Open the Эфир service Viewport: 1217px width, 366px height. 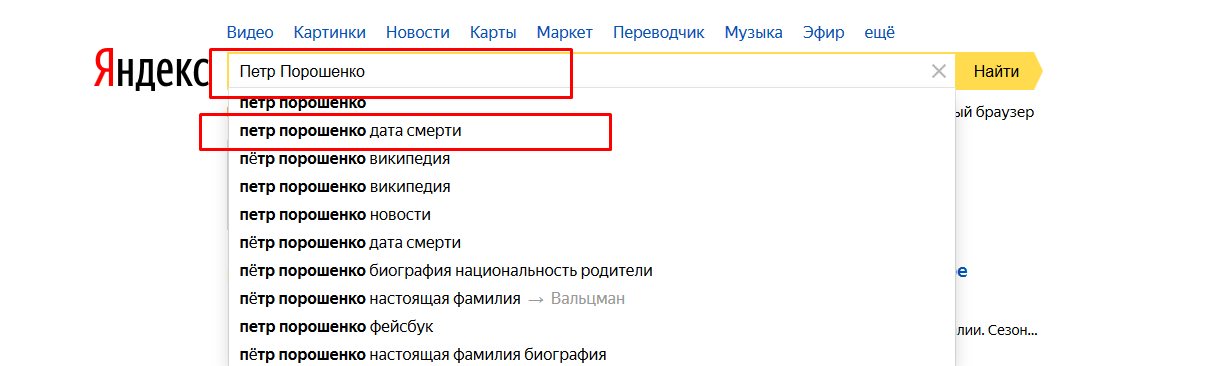(x=823, y=33)
